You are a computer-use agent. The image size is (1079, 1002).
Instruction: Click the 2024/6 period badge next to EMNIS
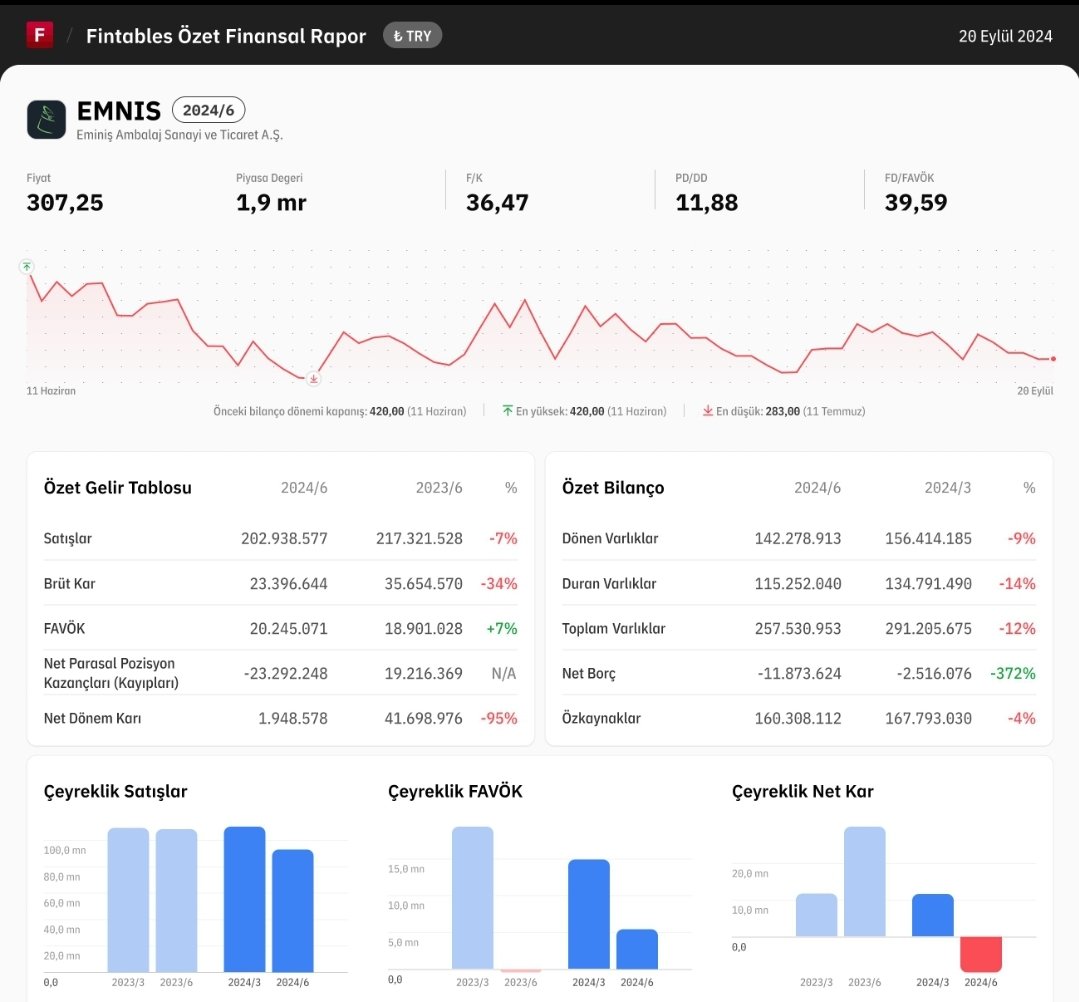pos(209,110)
